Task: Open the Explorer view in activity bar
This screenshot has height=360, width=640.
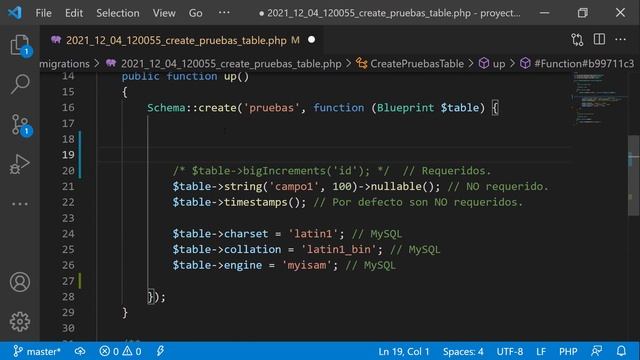Action: 20,45
